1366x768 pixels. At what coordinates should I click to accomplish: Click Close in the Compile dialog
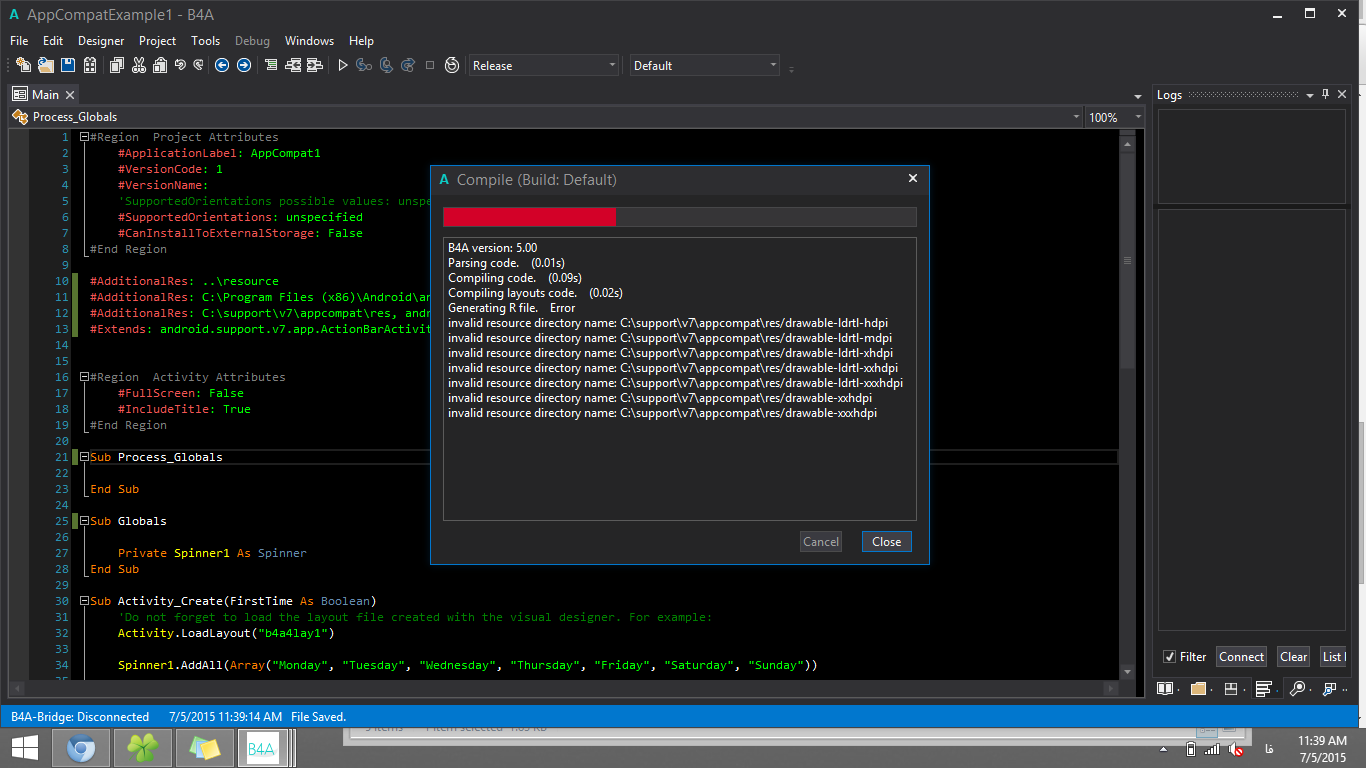pyautogui.click(x=886, y=541)
